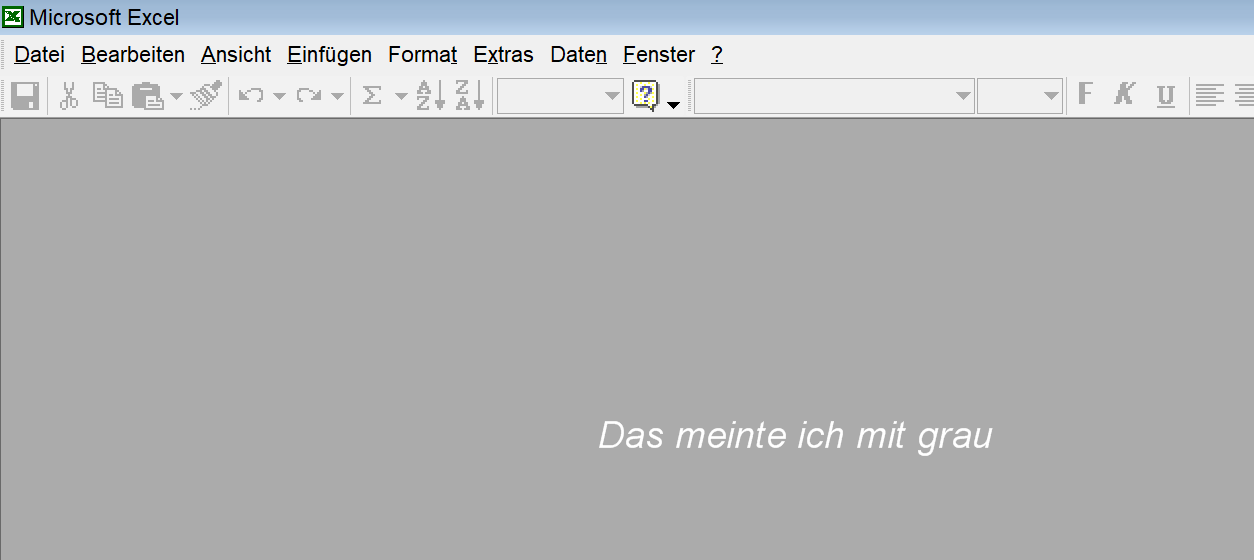Image resolution: width=1254 pixels, height=560 pixels.
Task: Click the Sort Descending Z-A icon
Action: [470, 96]
